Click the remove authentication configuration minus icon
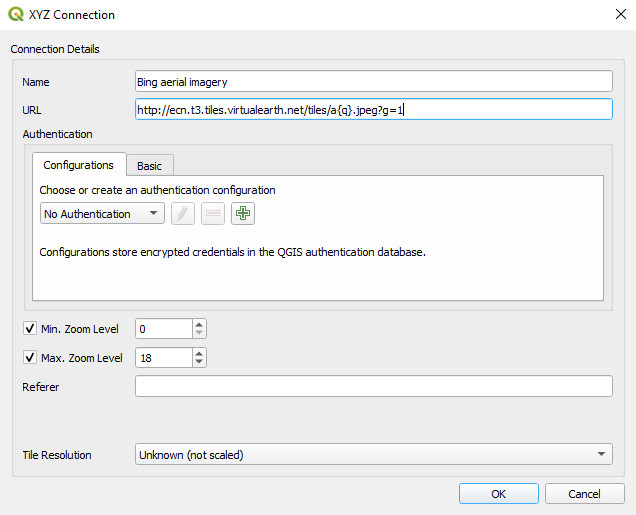Image resolution: width=636 pixels, height=515 pixels. (213, 213)
